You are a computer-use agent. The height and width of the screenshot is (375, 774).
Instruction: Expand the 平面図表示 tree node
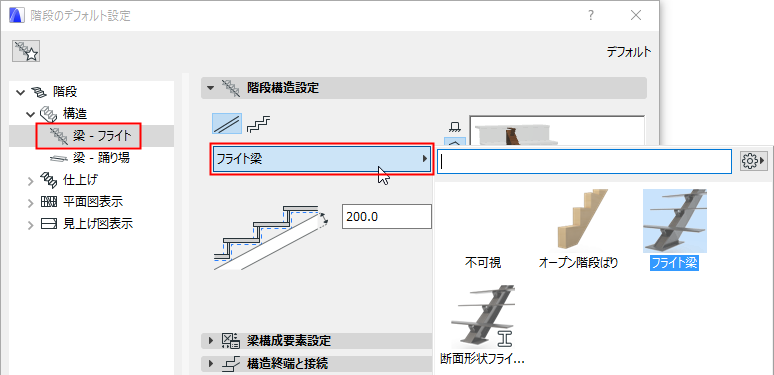[32, 202]
